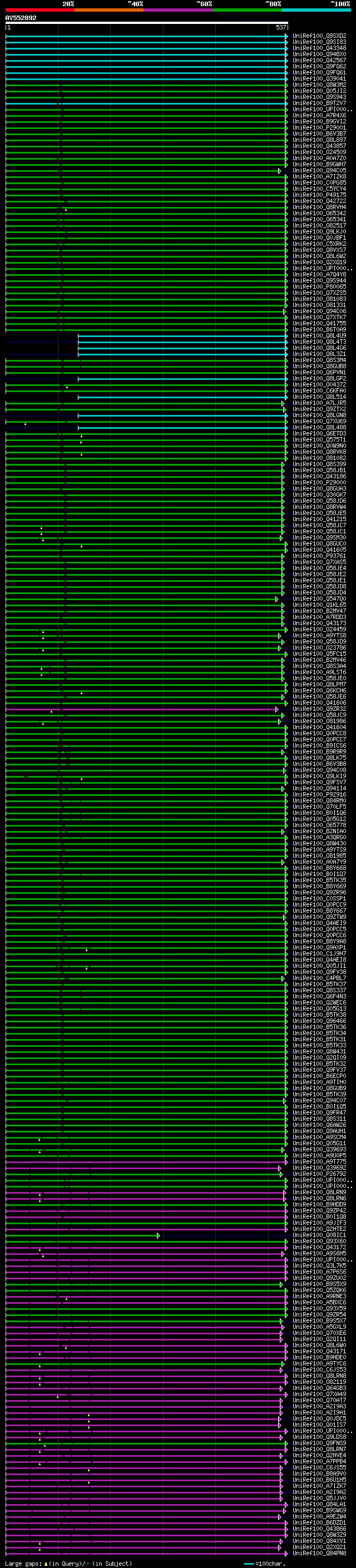
Task: Select the UniRef100_Q42722 label
Action: [319, 201]
